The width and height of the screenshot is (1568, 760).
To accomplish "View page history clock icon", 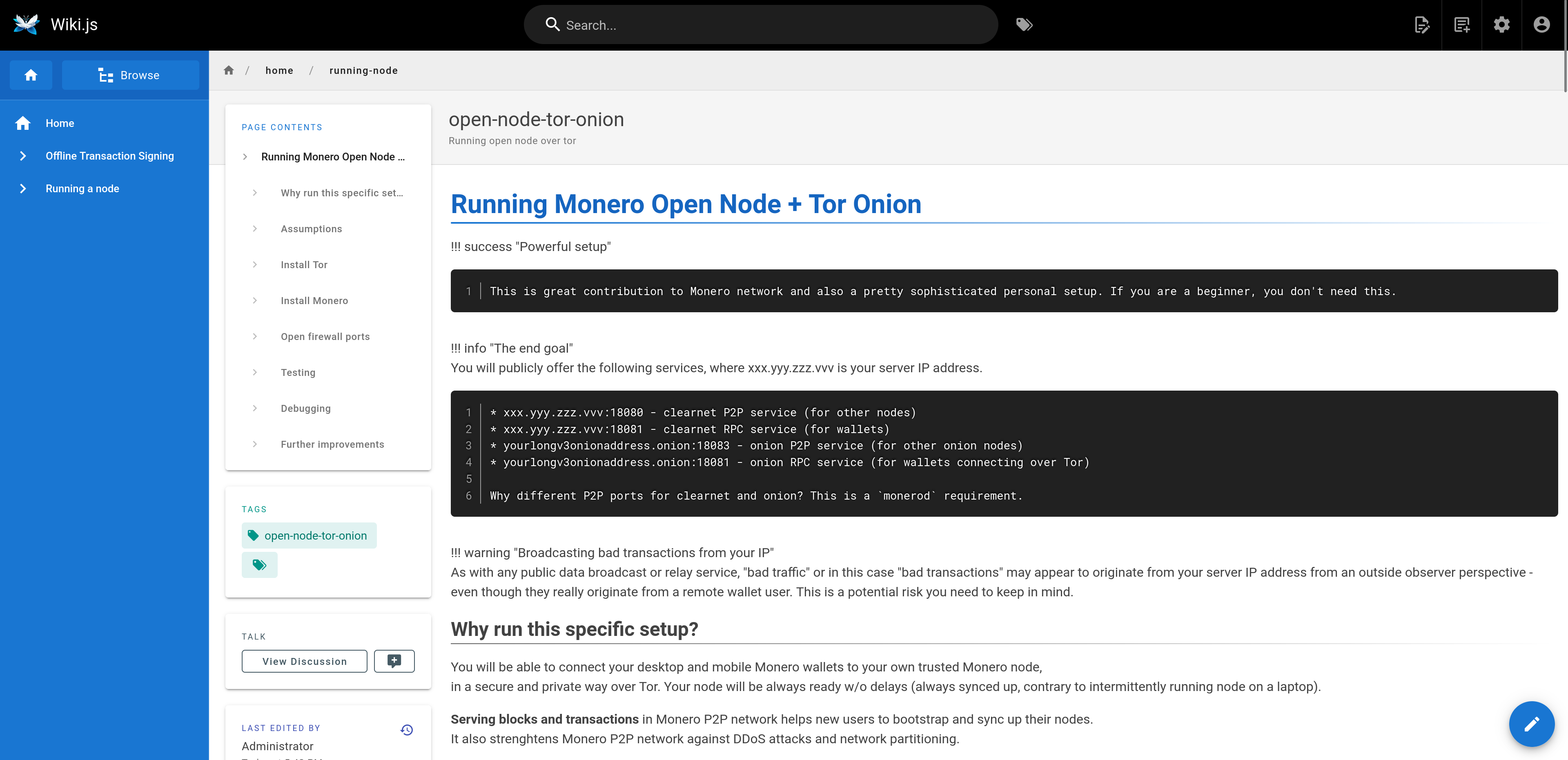I will pyautogui.click(x=407, y=729).
